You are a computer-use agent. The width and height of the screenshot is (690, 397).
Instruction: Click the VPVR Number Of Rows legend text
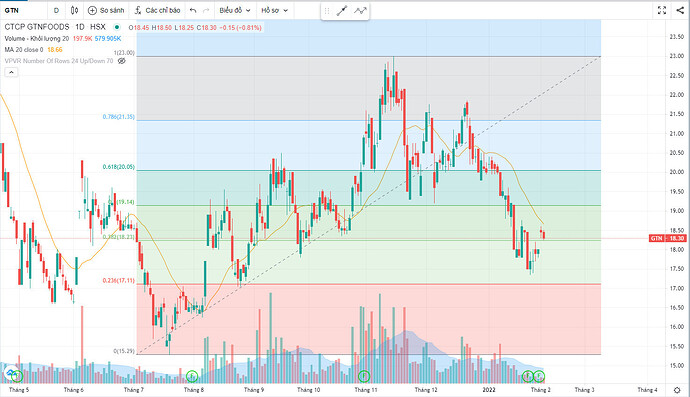[59, 61]
